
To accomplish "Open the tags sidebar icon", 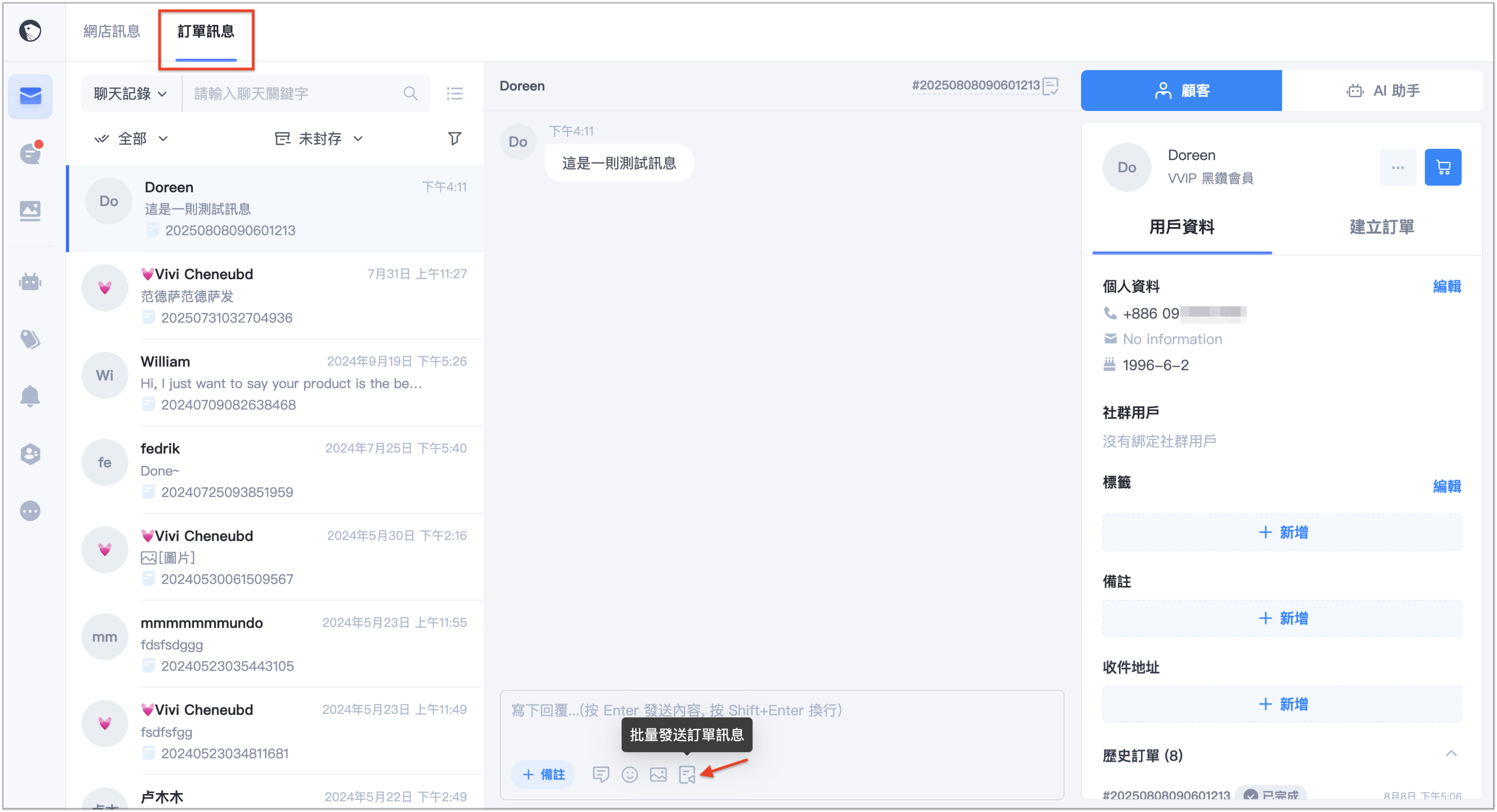I will pyautogui.click(x=30, y=339).
